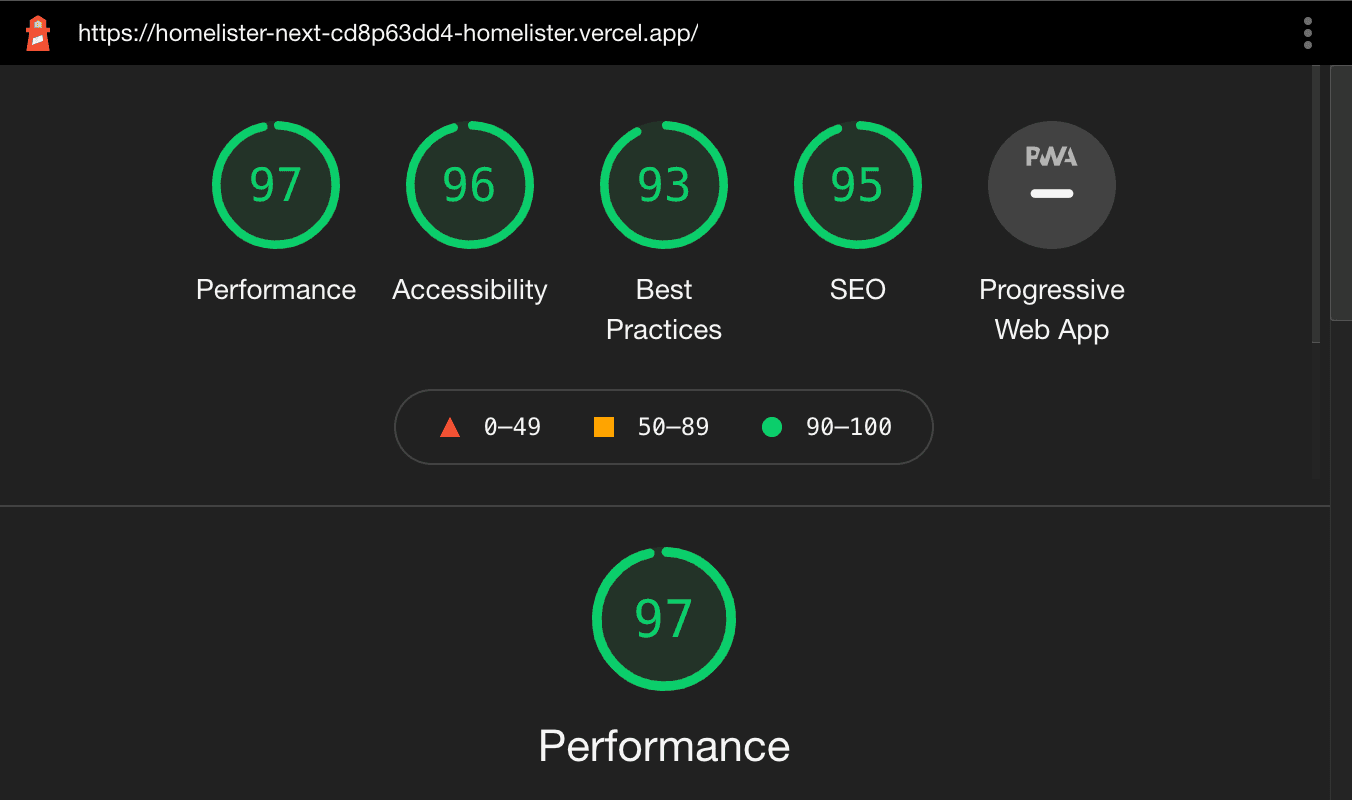
Task: Click the gray PWA badge icon
Action: (x=1052, y=185)
